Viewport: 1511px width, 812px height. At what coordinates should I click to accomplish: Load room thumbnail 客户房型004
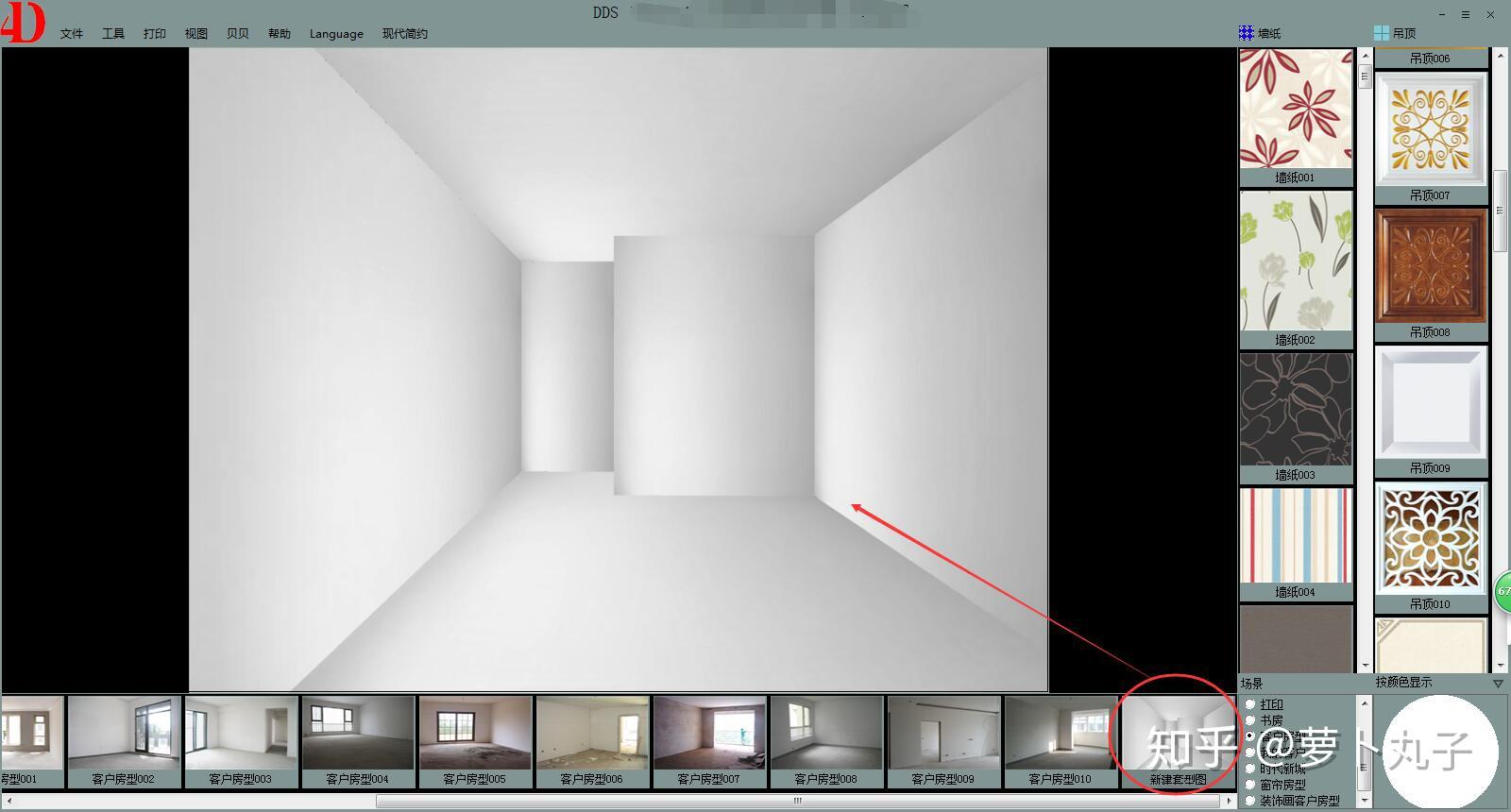pos(358,734)
